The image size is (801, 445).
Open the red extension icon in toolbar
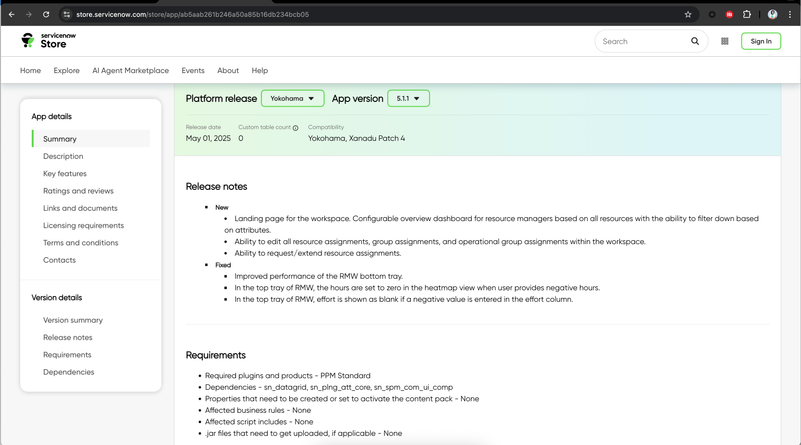(x=729, y=14)
